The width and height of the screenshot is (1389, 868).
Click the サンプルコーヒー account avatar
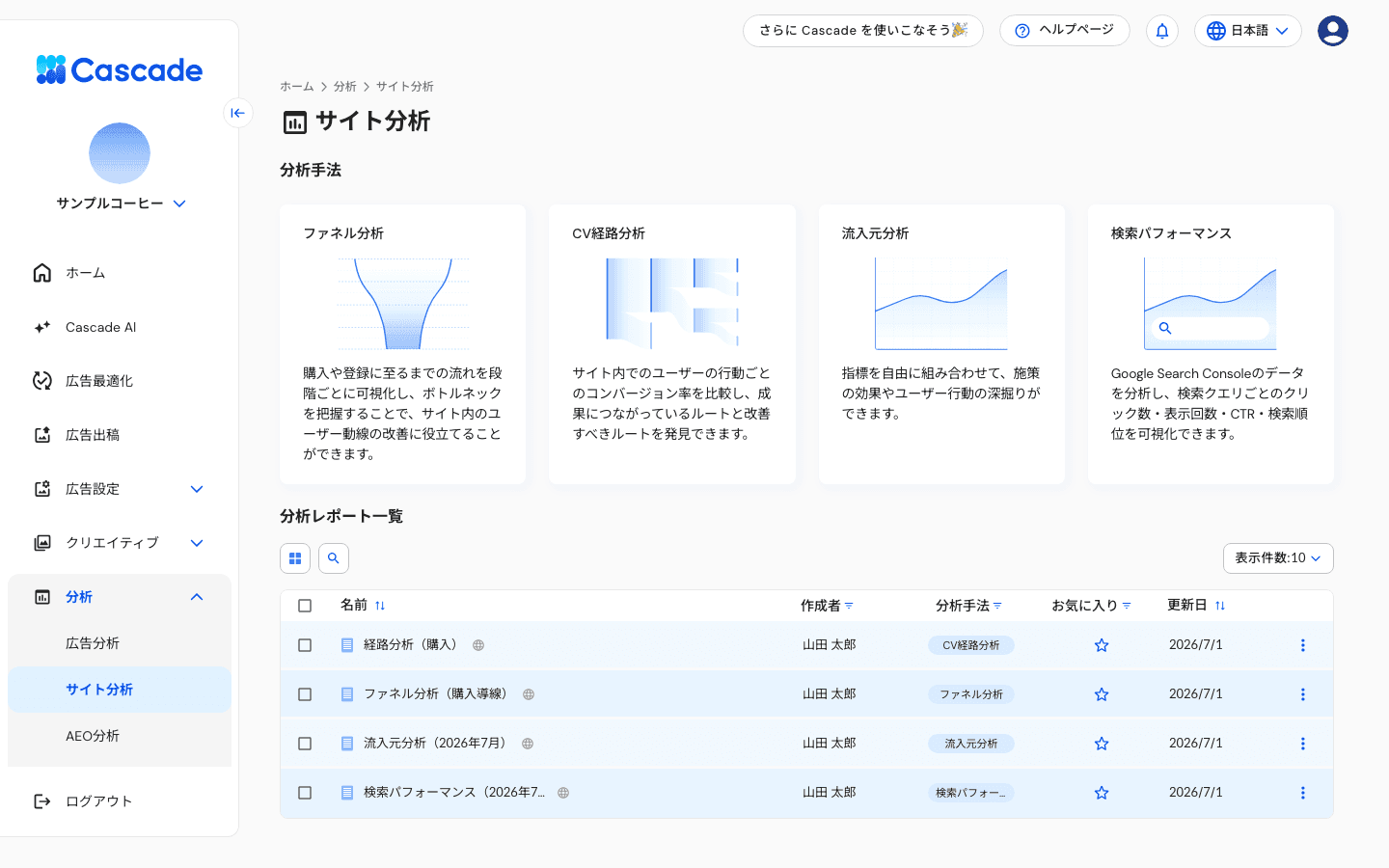(120, 153)
